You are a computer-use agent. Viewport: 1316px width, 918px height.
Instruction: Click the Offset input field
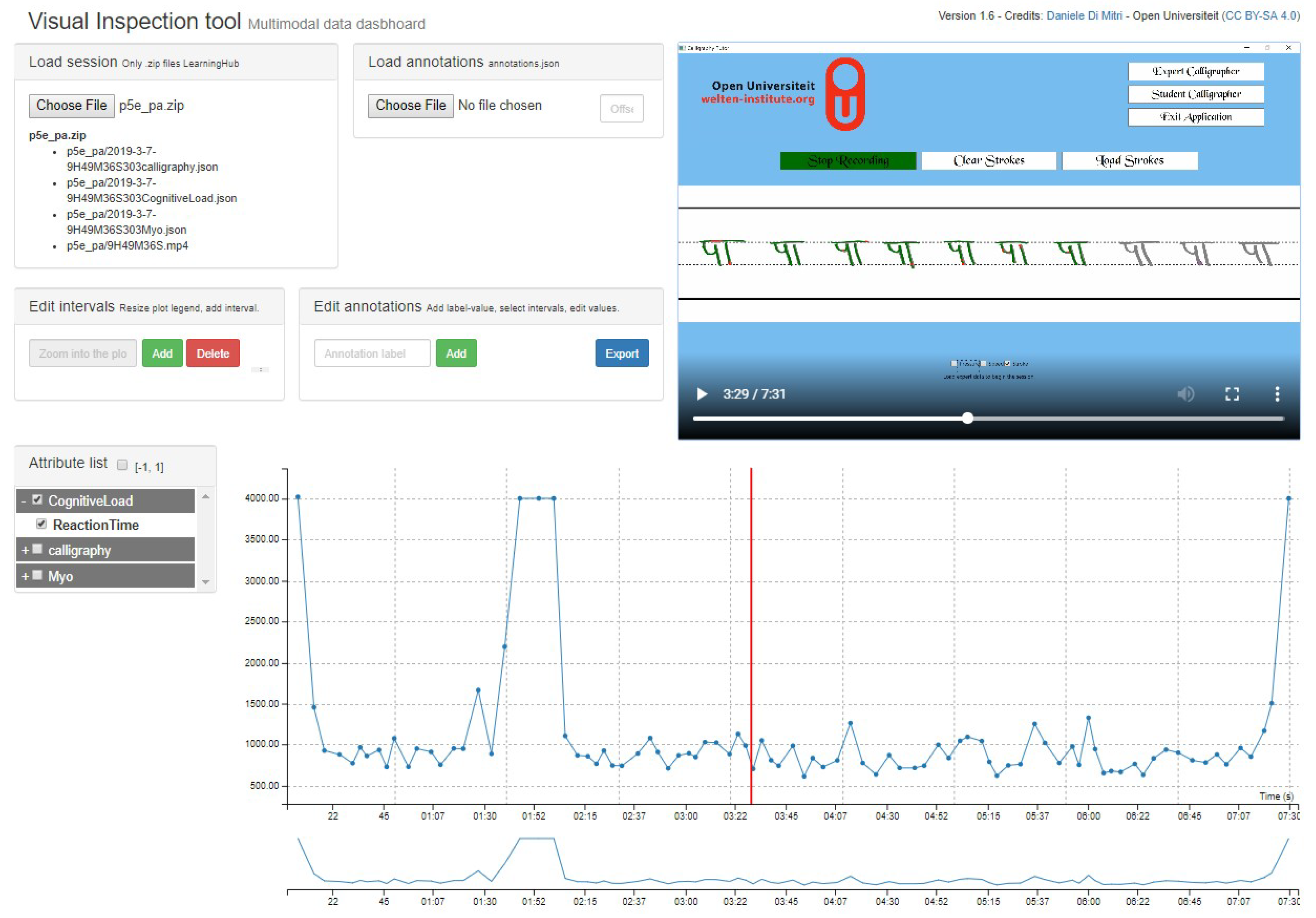tap(621, 108)
